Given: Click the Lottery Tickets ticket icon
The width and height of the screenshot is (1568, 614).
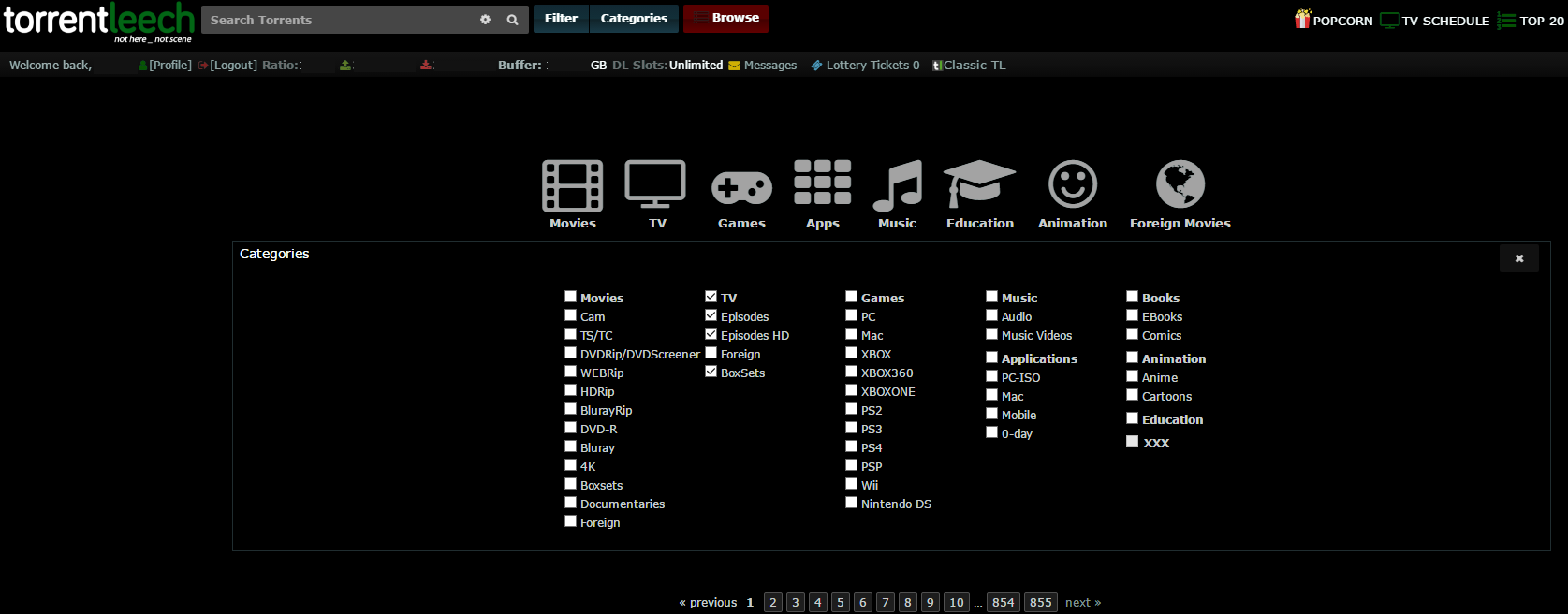Looking at the screenshot, I should [x=816, y=66].
